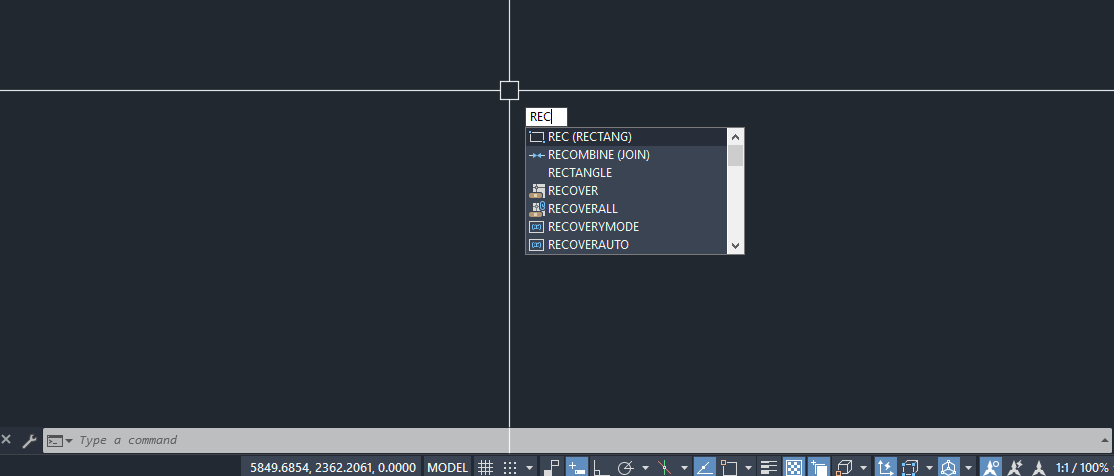Expand command history with the right-end arrow
Viewport: 1114px width, 476px height.
[x=1105, y=440]
